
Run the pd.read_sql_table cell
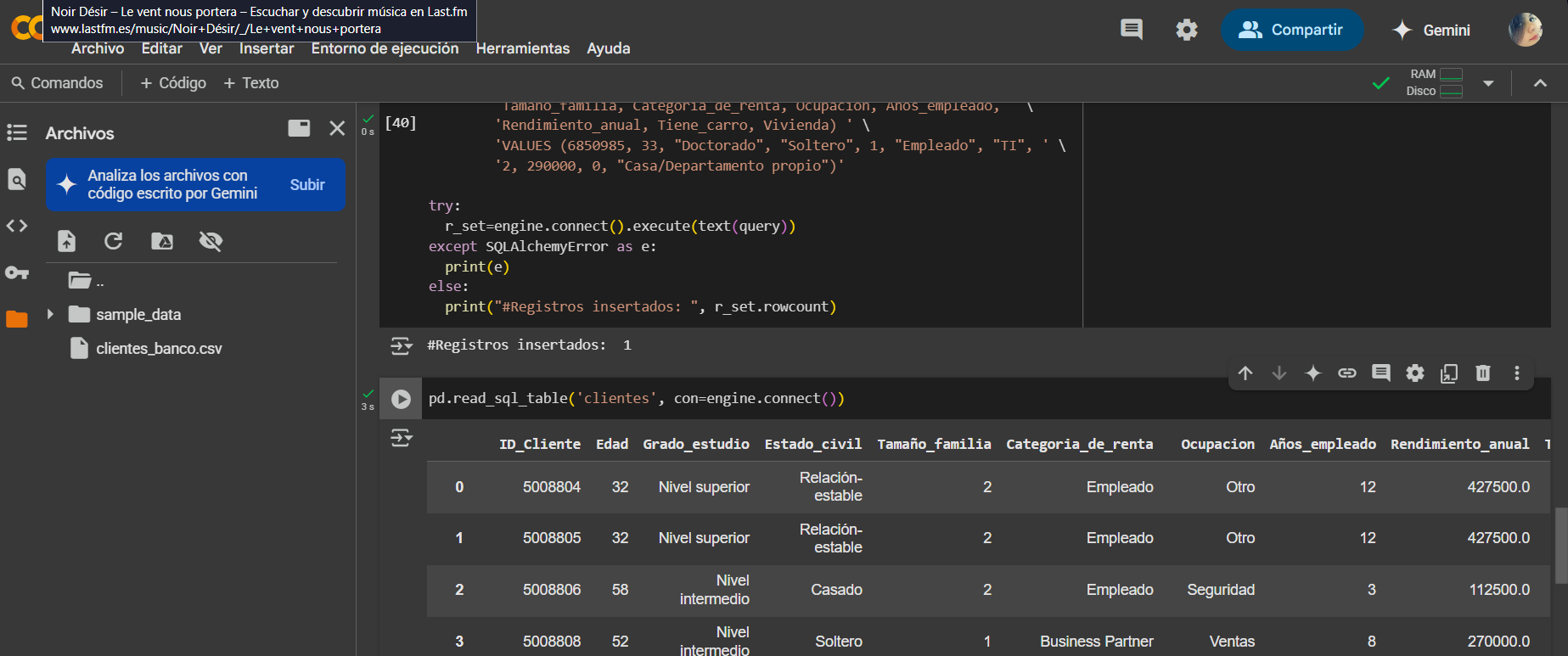click(401, 399)
